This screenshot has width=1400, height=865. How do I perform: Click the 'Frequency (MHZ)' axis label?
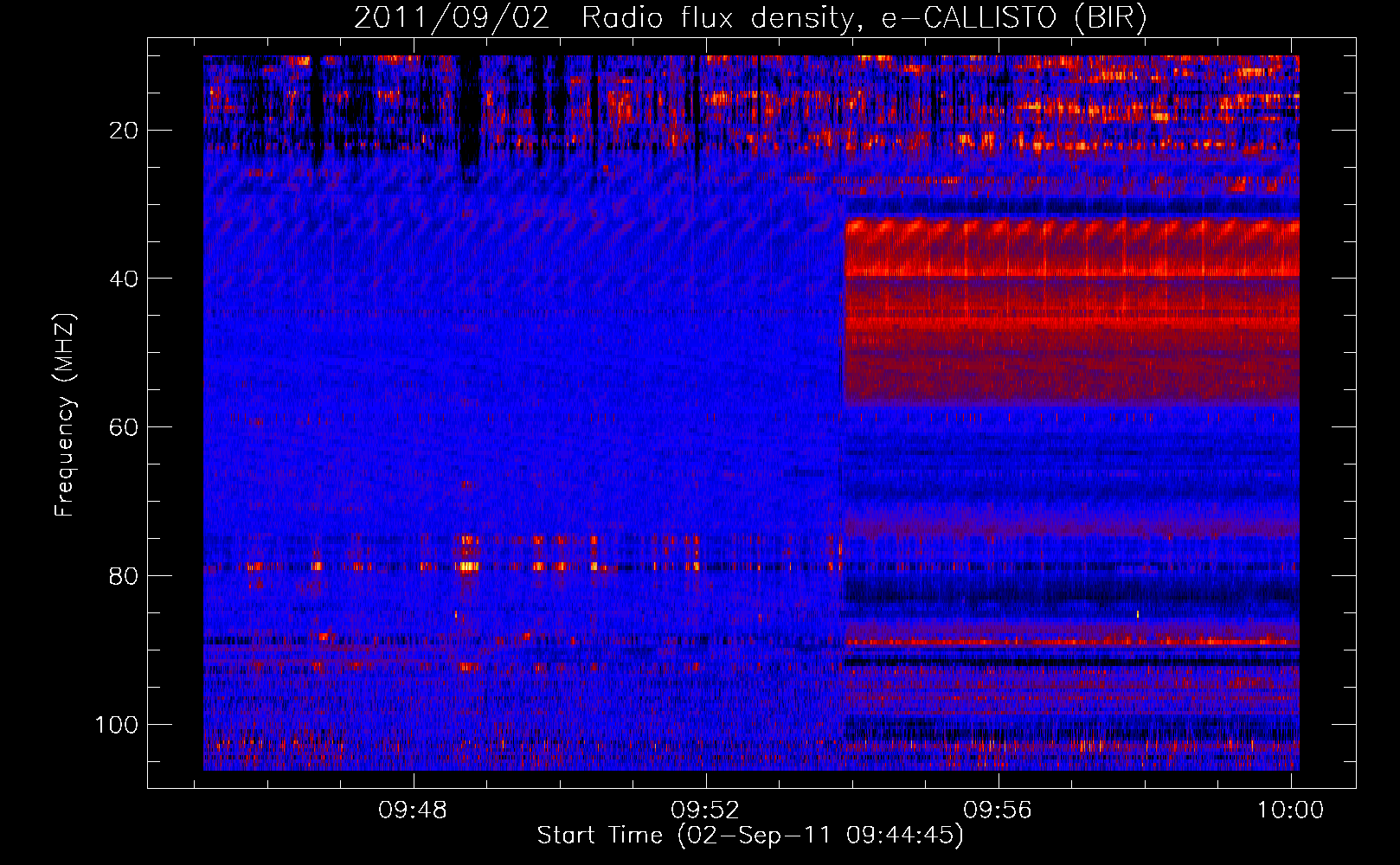[65, 414]
